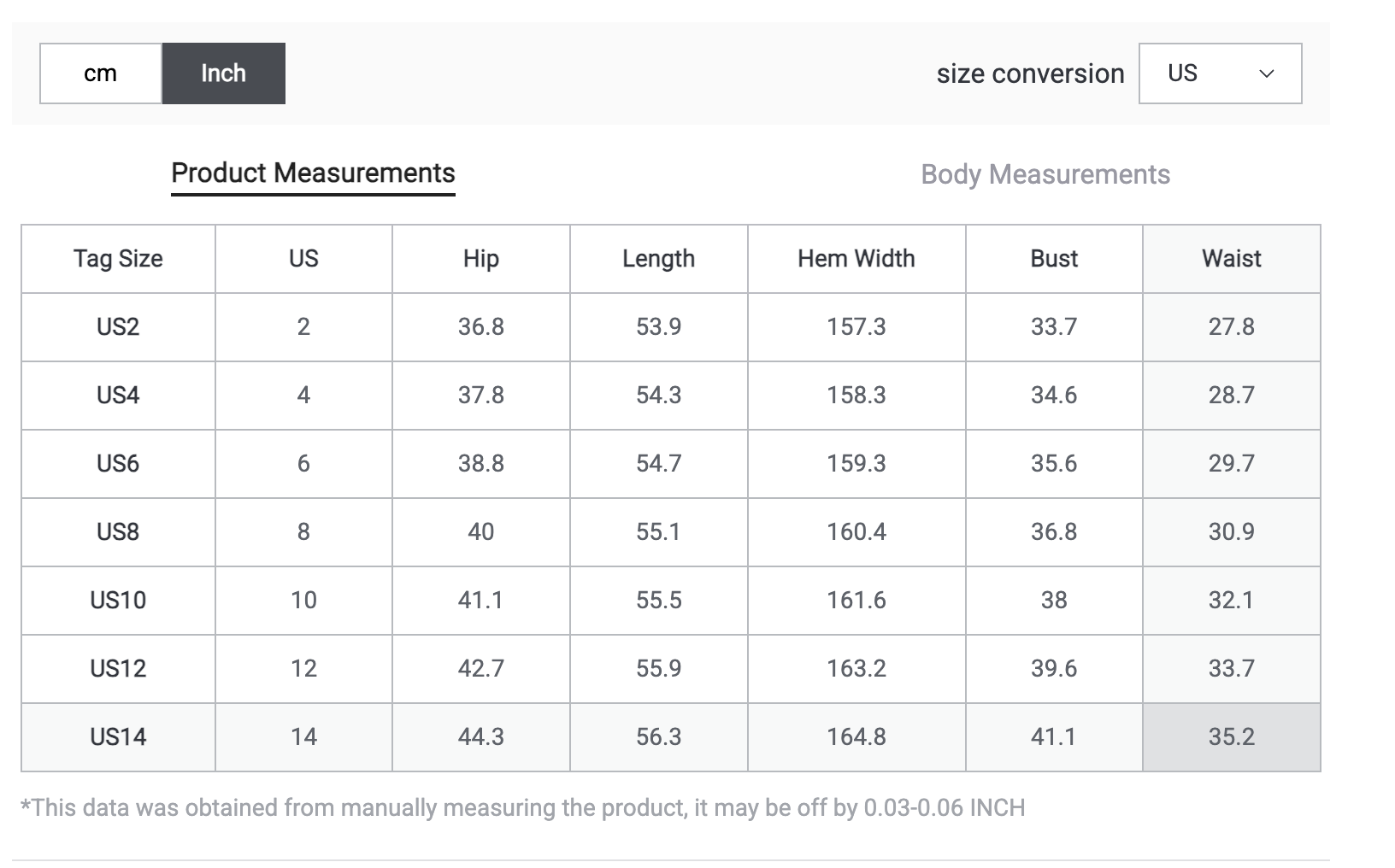This screenshot has height=868, width=1395.
Task: Click the US column header in table
Action: tap(303, 259)
